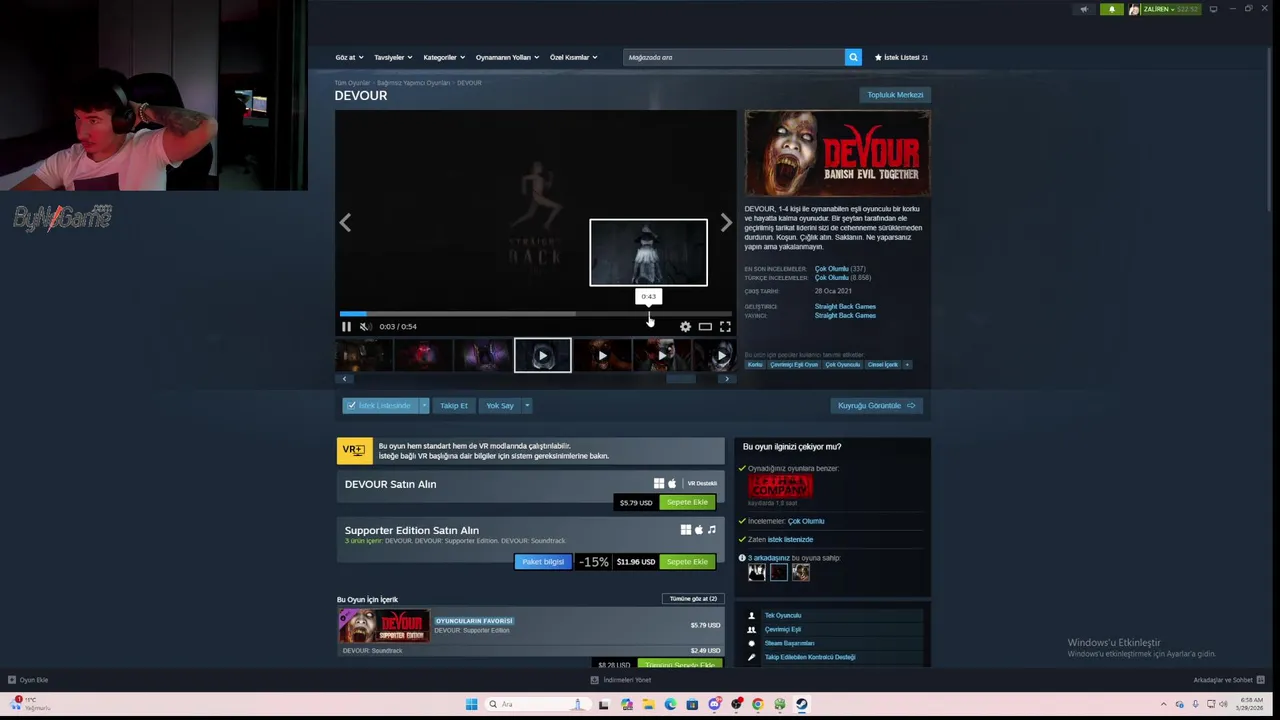This screenshot has width=1280, height=720.
Task: Click the green notifications bell icon
Action: (x=1111, y=9)
